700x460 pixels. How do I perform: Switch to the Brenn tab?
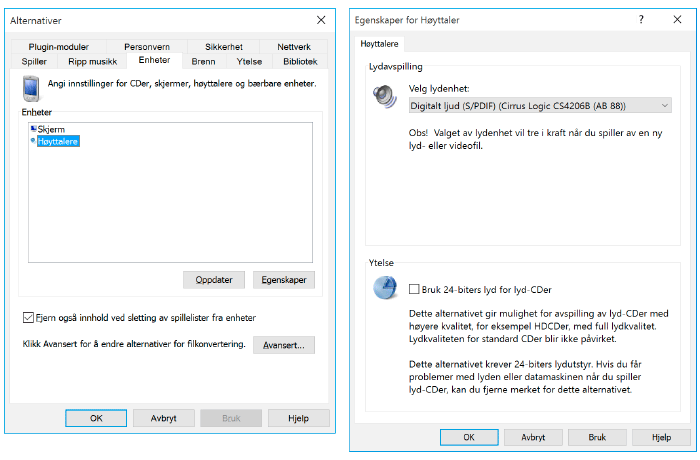(203, 61)
